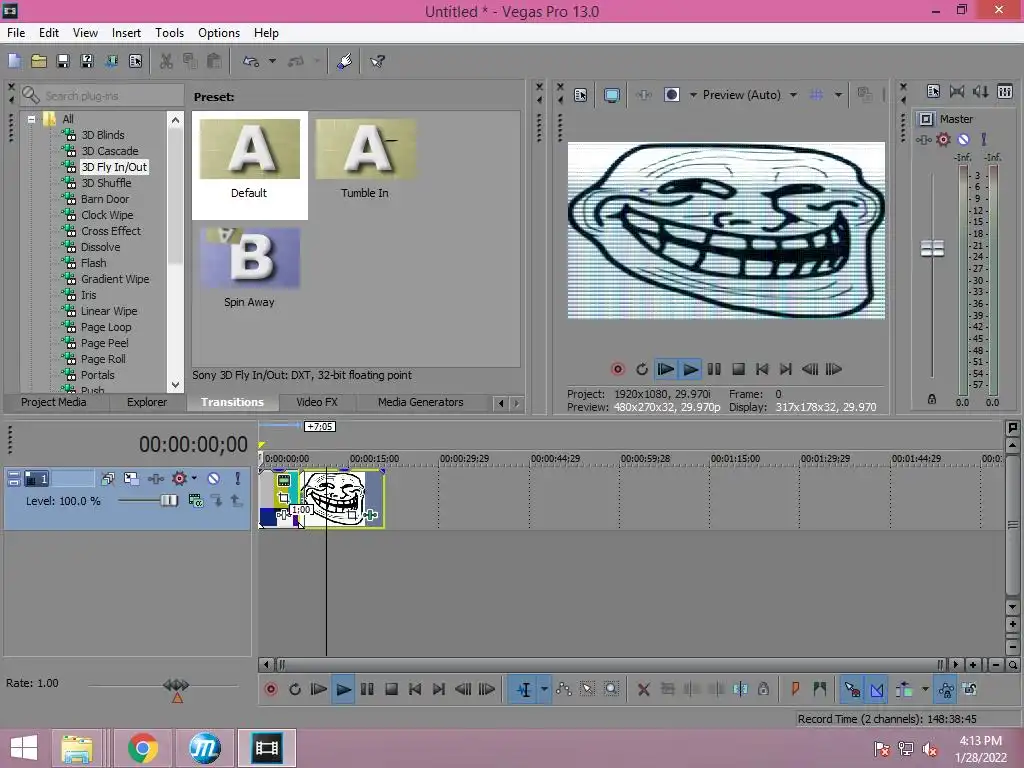Toggle Mute on the Master bus
Screen dimensions: 1024x768
pyautogui.click(x=963, y=139)
